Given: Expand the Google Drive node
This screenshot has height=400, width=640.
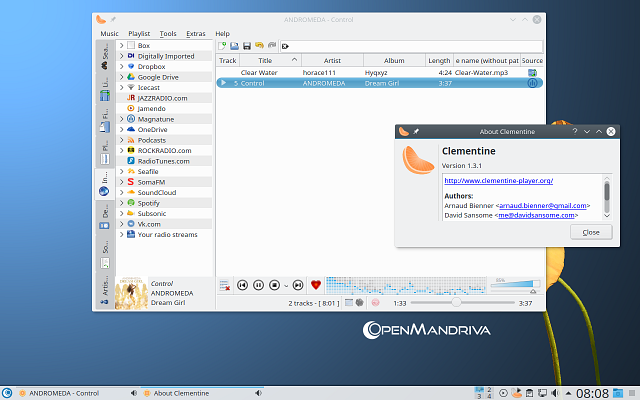Looking at the screenshot, I should click(x=121, y=77).
